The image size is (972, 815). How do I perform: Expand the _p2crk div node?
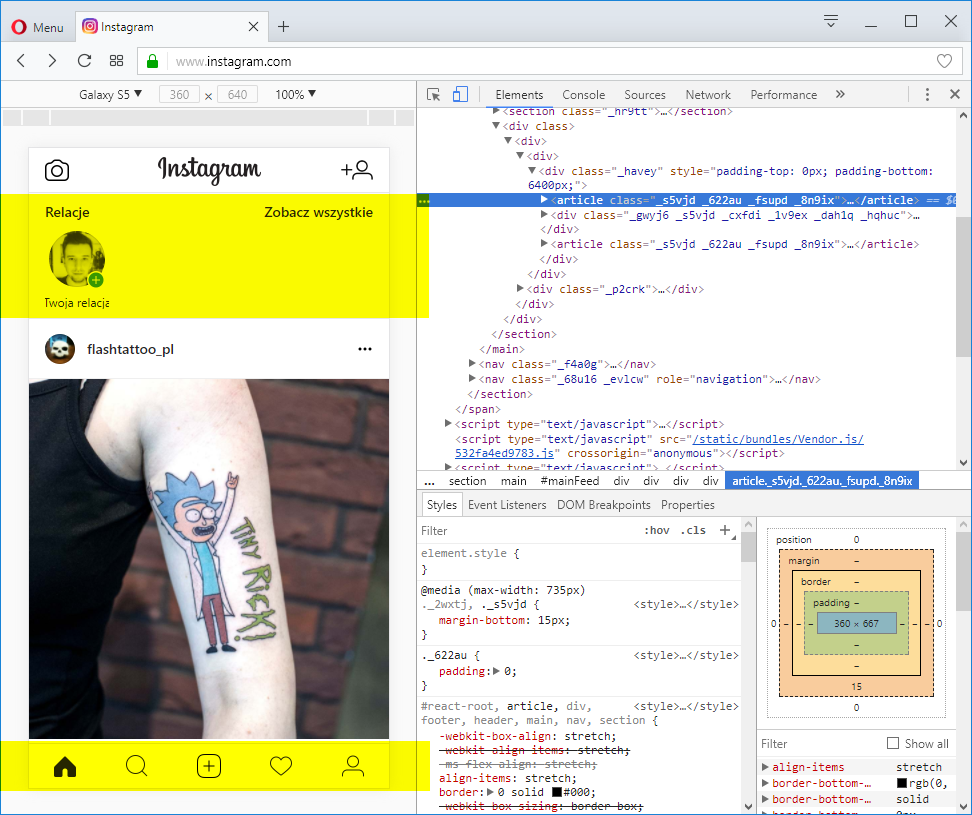tap(520, 288)
